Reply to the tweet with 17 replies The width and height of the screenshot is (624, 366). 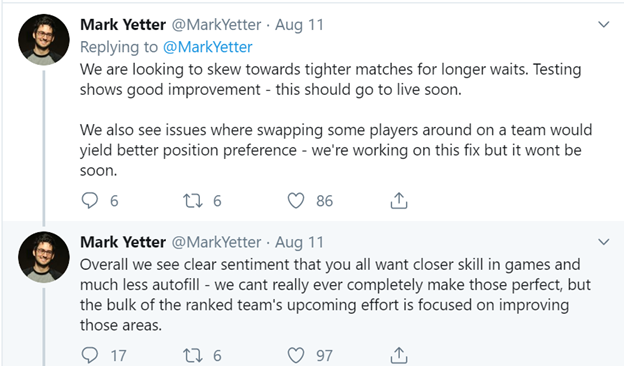pos(90,355)
